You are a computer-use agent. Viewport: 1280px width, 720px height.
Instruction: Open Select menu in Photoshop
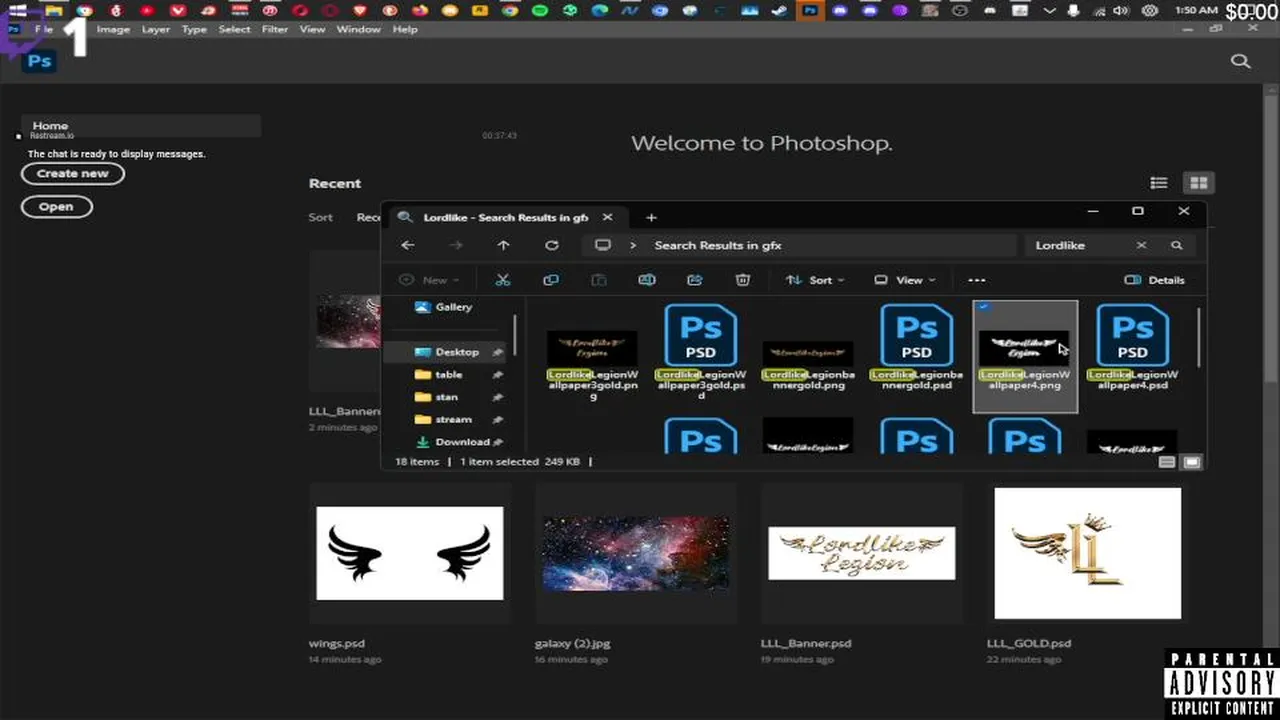click(235, 29)
